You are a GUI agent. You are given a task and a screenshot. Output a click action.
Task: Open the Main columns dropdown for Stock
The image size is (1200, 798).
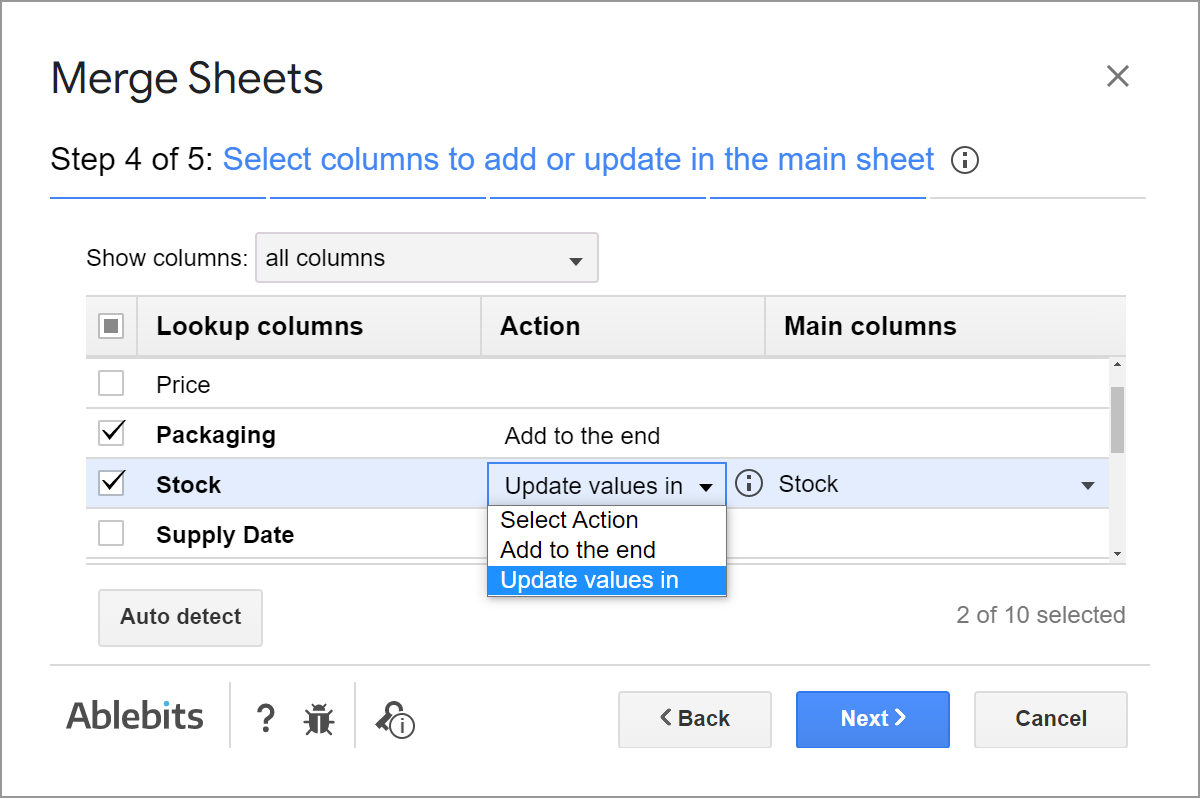pyautogui.click(x=1087, y=484)
